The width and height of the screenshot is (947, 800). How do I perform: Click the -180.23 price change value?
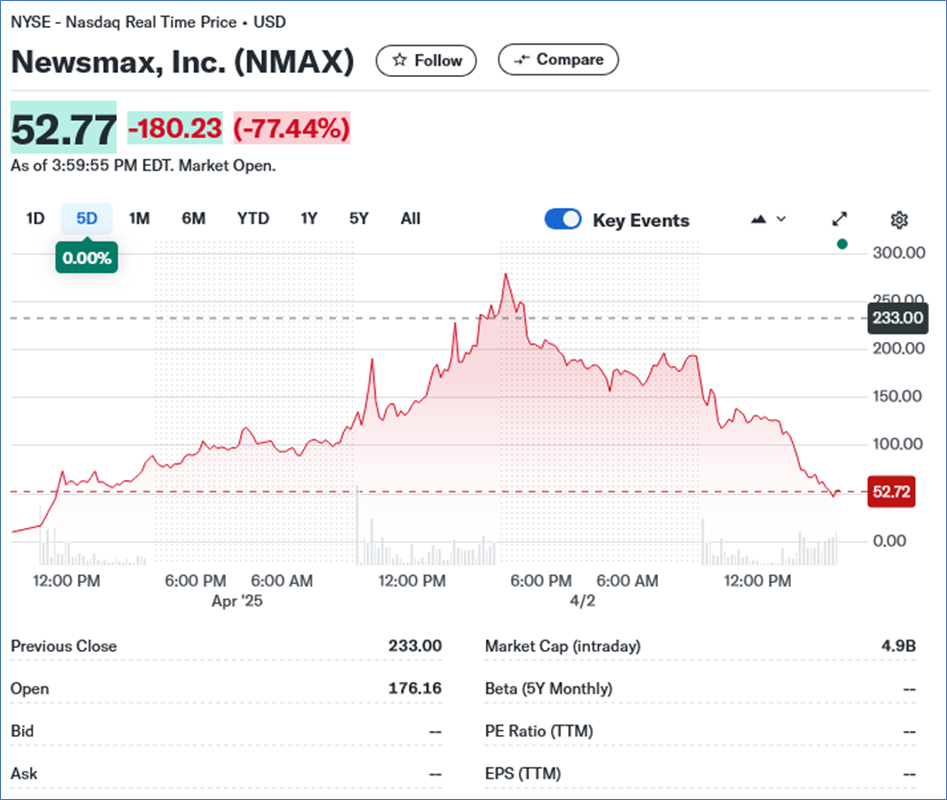point(175,129)
